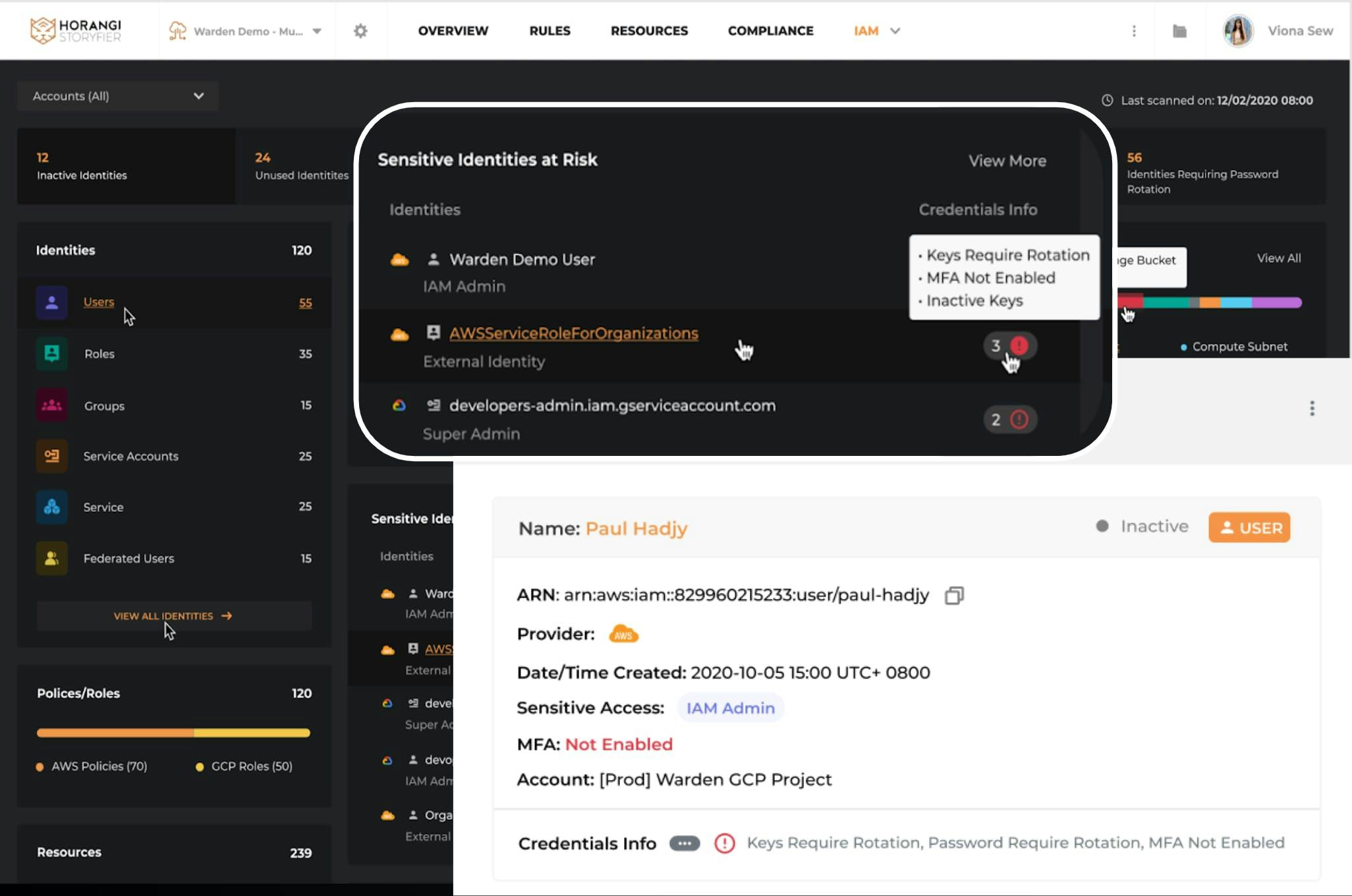Click the Warden Demo User identity
Screen dimensions: 1352x896
tap(522, 260)
